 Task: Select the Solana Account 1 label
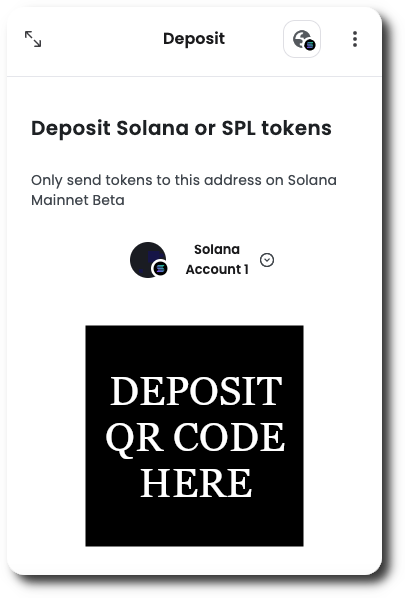pyautogui.click(x=217, y=259)
